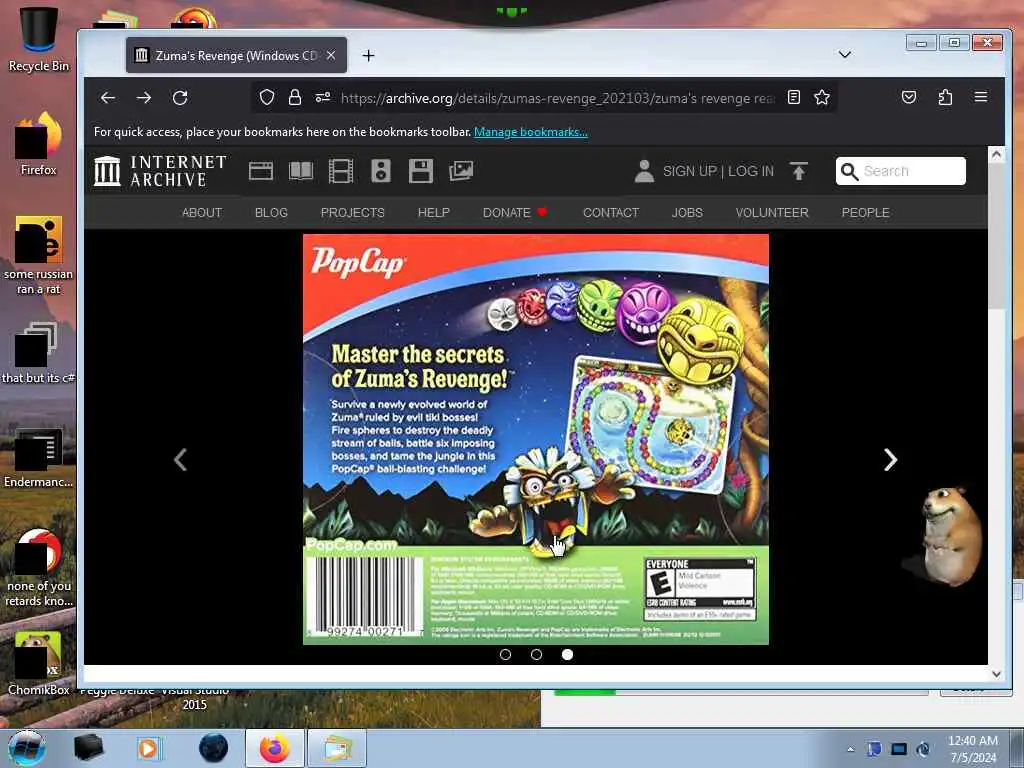The height and width of the screenshot is (768, 1024).
Task: Open the PROJECTS menu item
Action: point(353,213)
